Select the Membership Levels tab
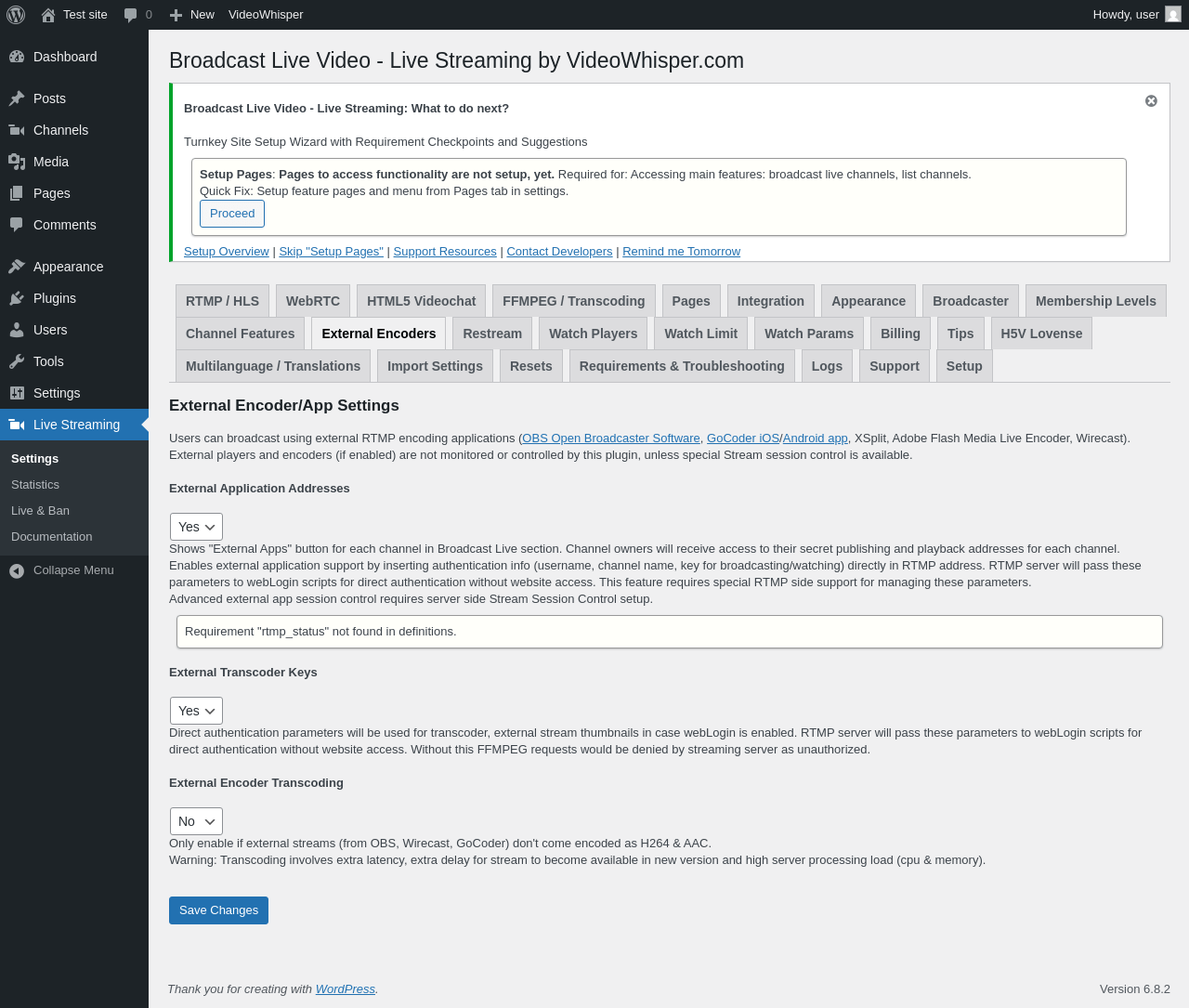This screenshot has height=1008, width=1189. pyautogui.click(x=1095, y=301)
